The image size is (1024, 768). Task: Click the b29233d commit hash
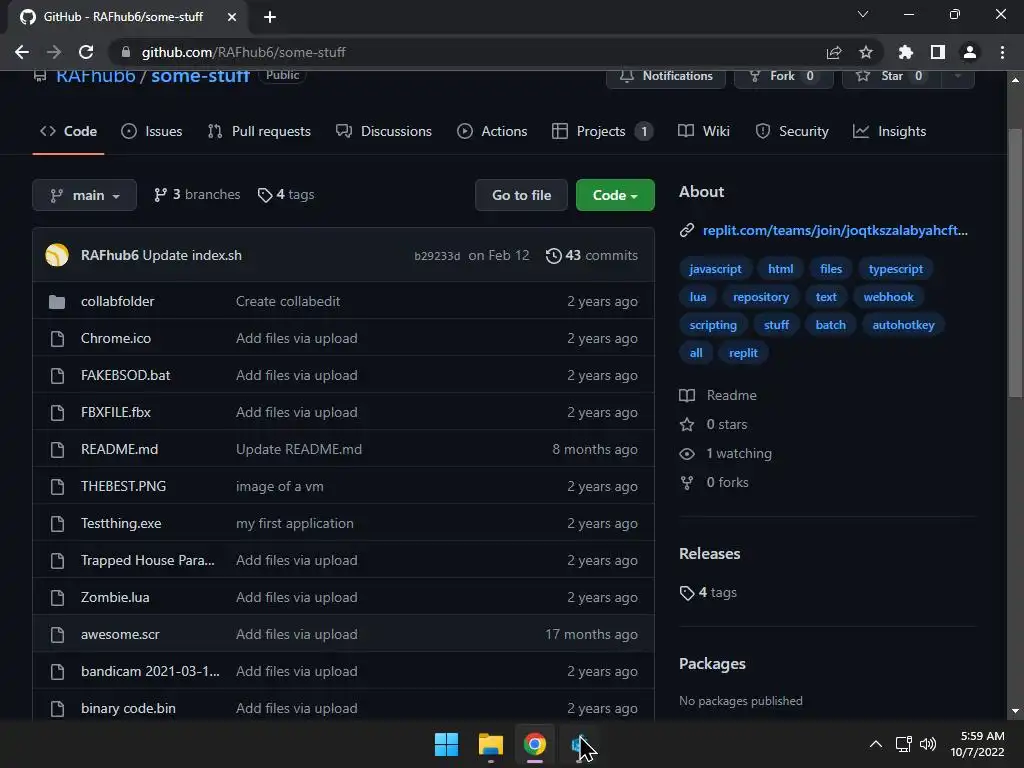(x=437, y=256)
